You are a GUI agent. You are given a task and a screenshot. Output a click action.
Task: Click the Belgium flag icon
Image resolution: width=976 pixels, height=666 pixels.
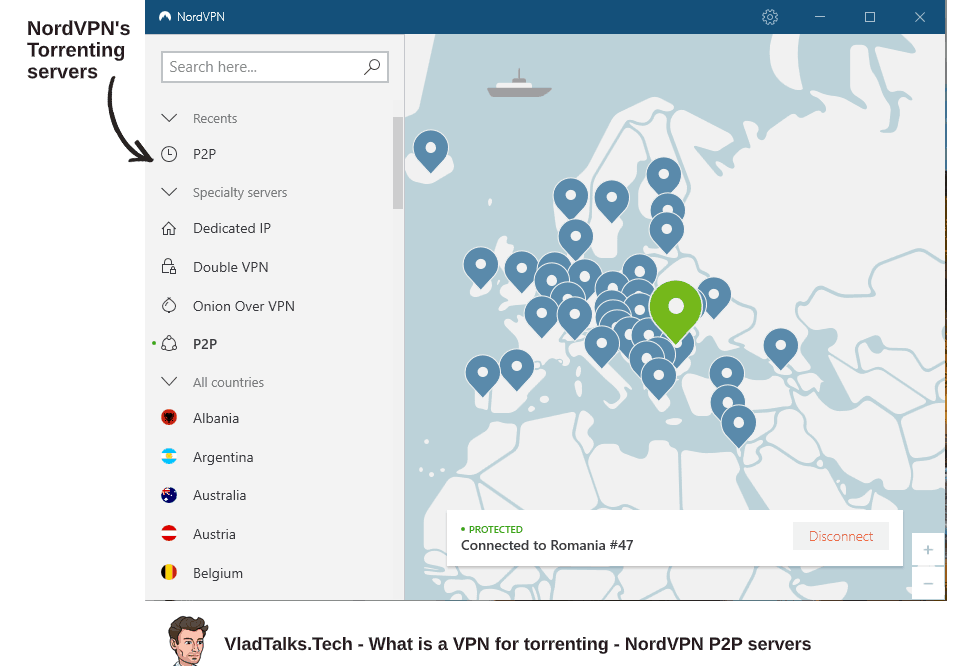(169, 572)
